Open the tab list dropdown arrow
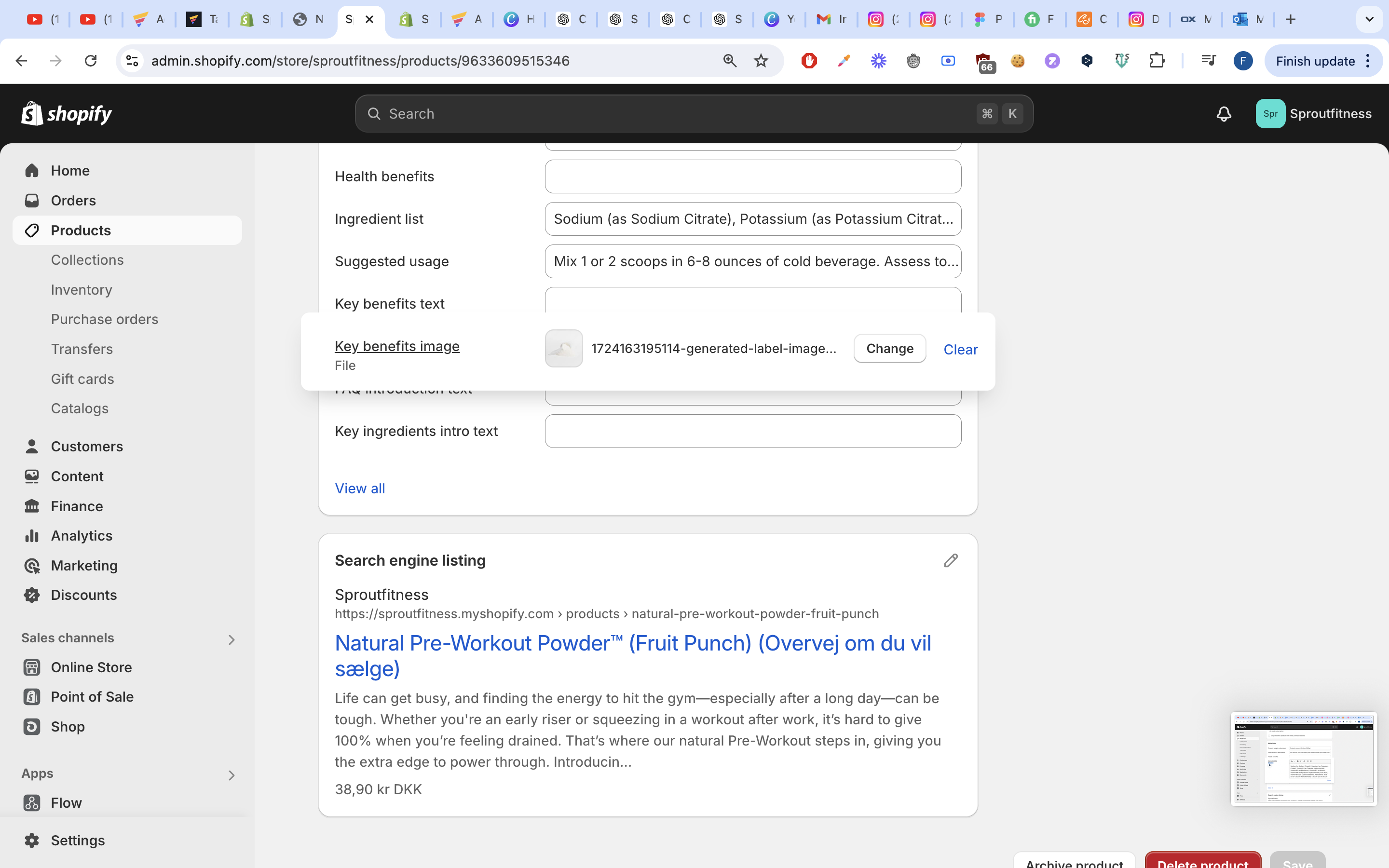Viewport: 1389px width, 868px height. (1369, 19)
